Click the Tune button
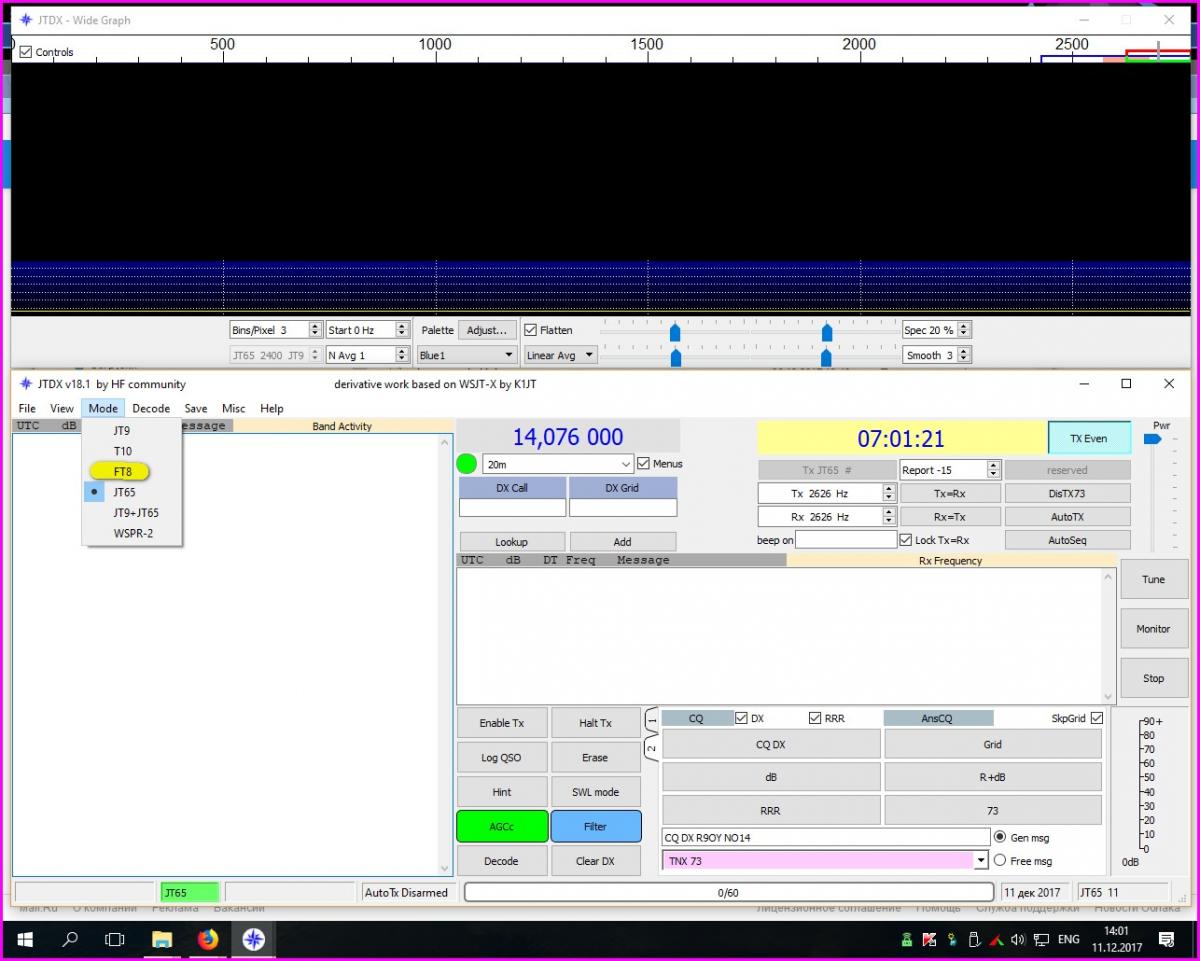 pos(1153,580)
